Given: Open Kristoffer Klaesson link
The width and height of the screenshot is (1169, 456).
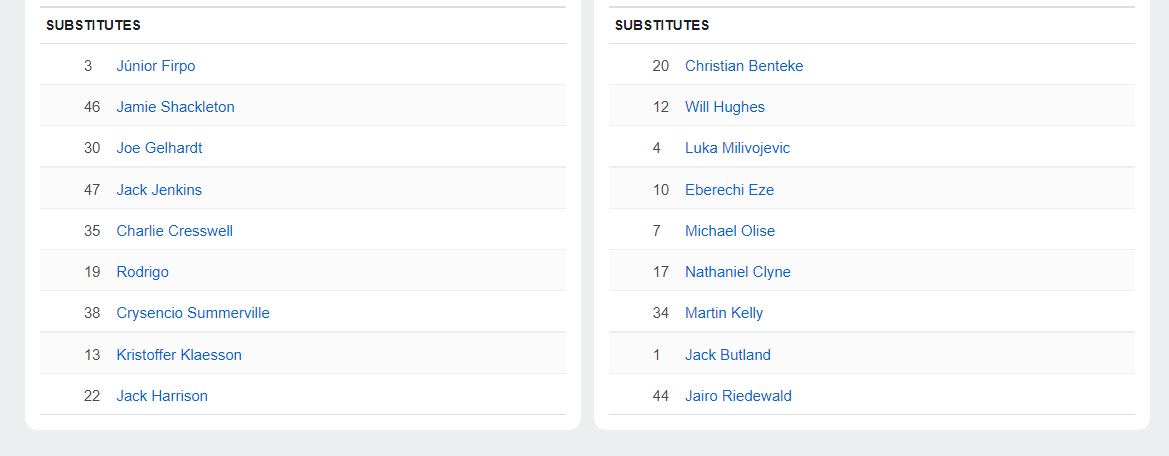Looking at the screenshot, I should pyautogui.click(x=179, y=355).
